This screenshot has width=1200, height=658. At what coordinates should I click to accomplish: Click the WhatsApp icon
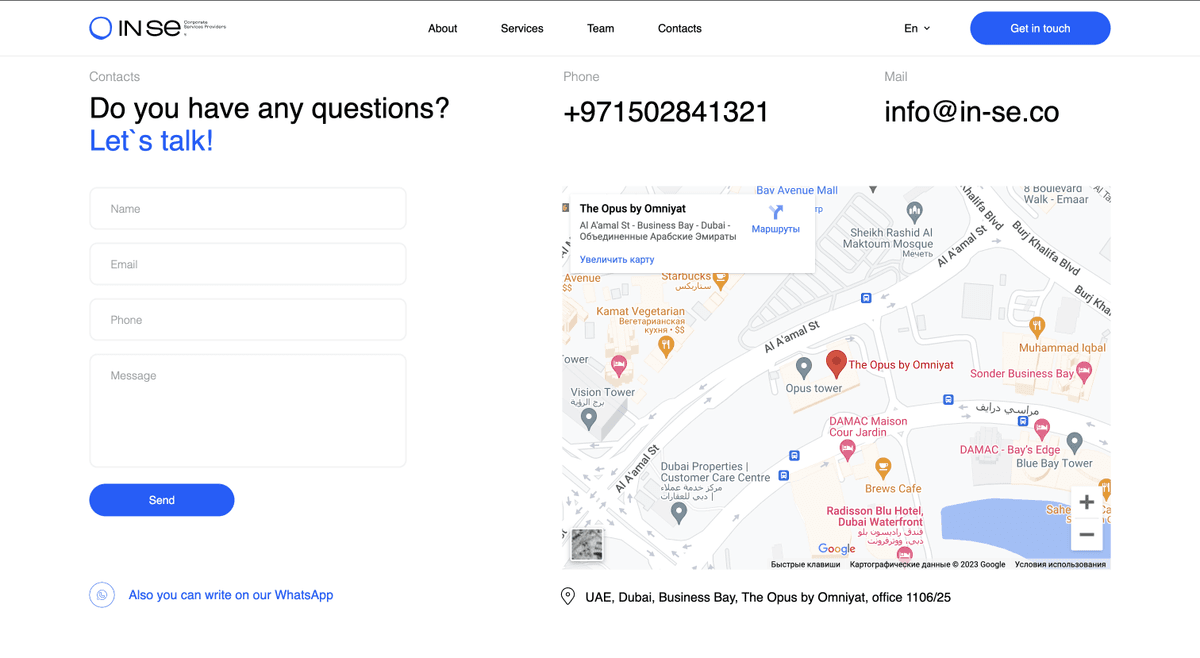point(102,595)
